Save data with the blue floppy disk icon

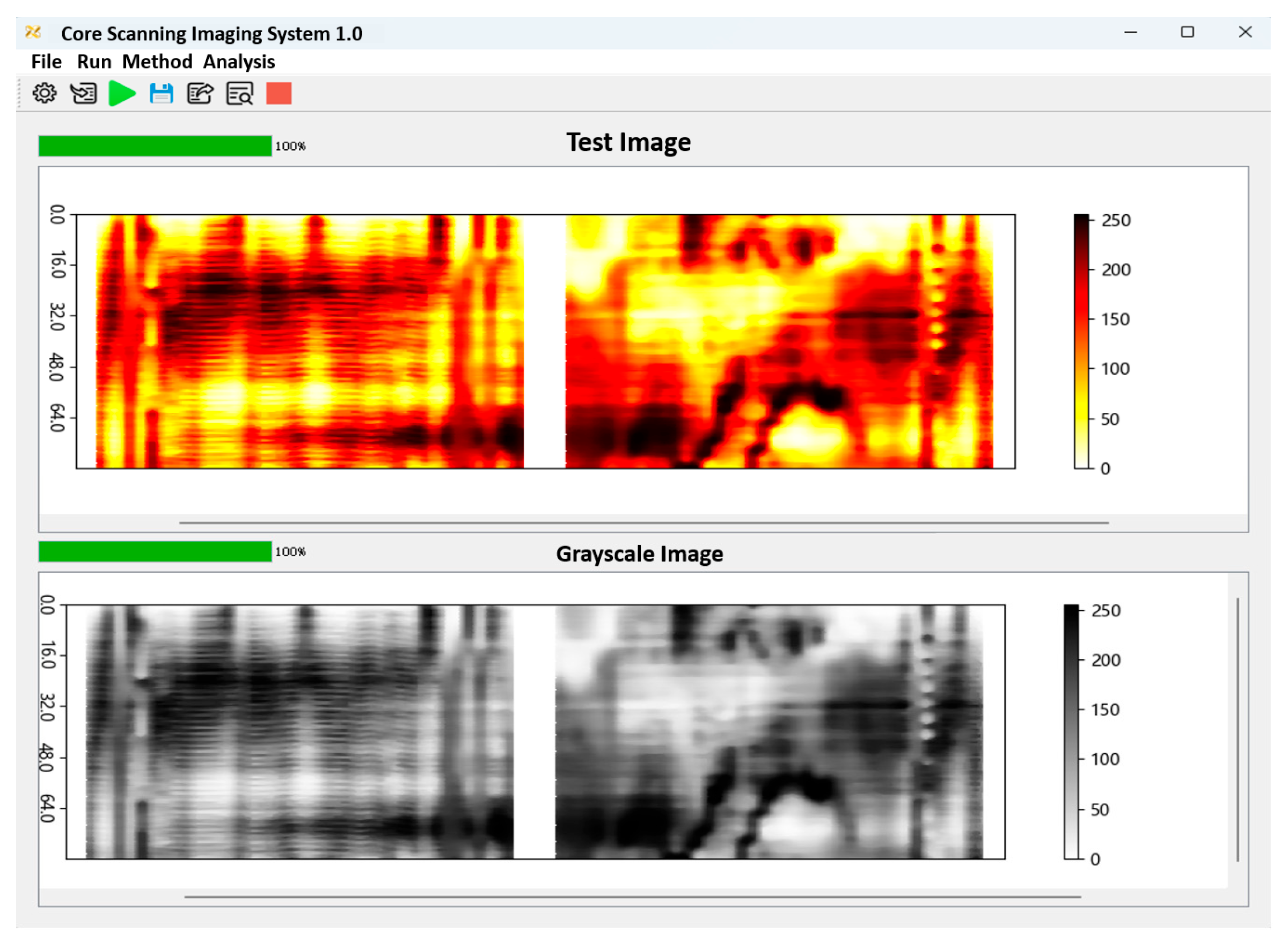[161, 93]
